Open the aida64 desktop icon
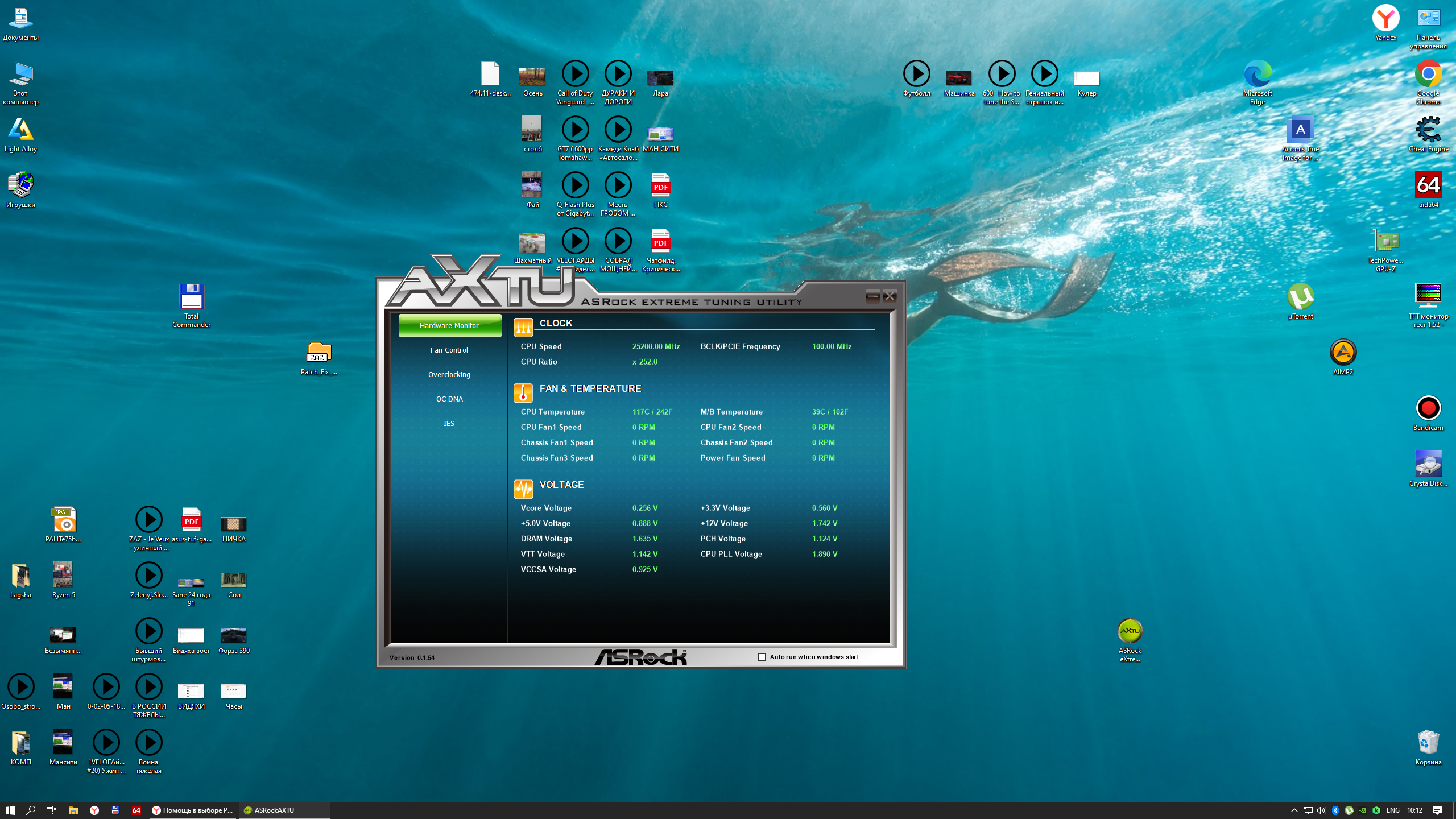Viewport: 1456px width, 819px height. pyautogui.click(x=1428, y=185)
